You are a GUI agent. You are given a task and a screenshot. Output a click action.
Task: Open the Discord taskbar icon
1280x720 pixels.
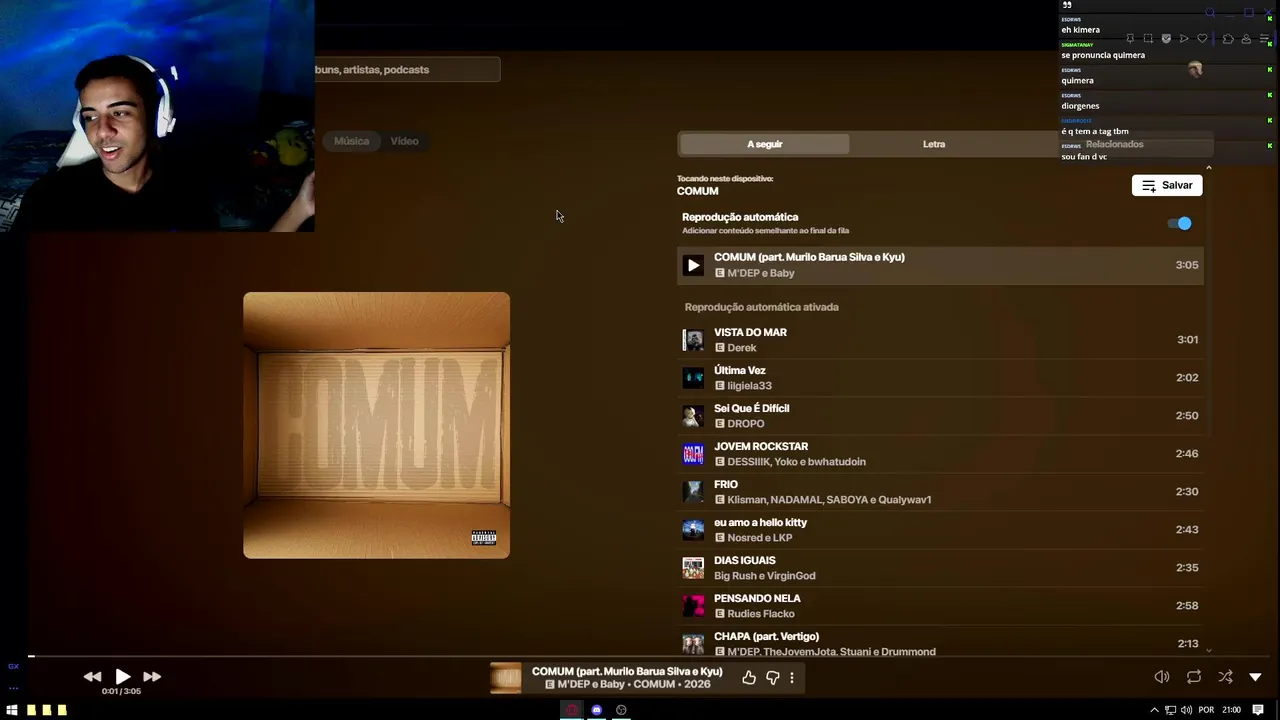pyautogui.click(x=597, y=710)
